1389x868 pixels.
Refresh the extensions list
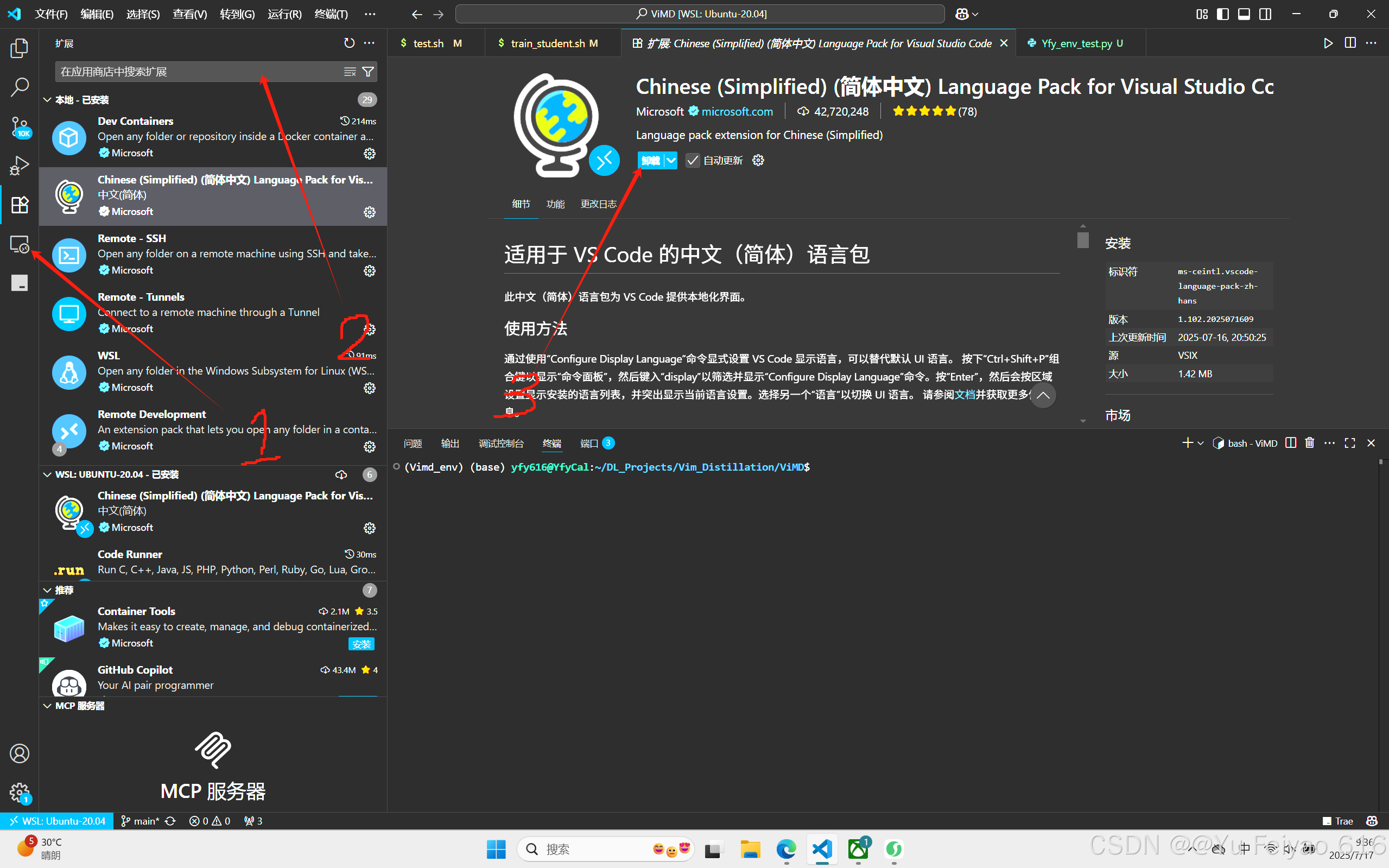coord(349,43)
